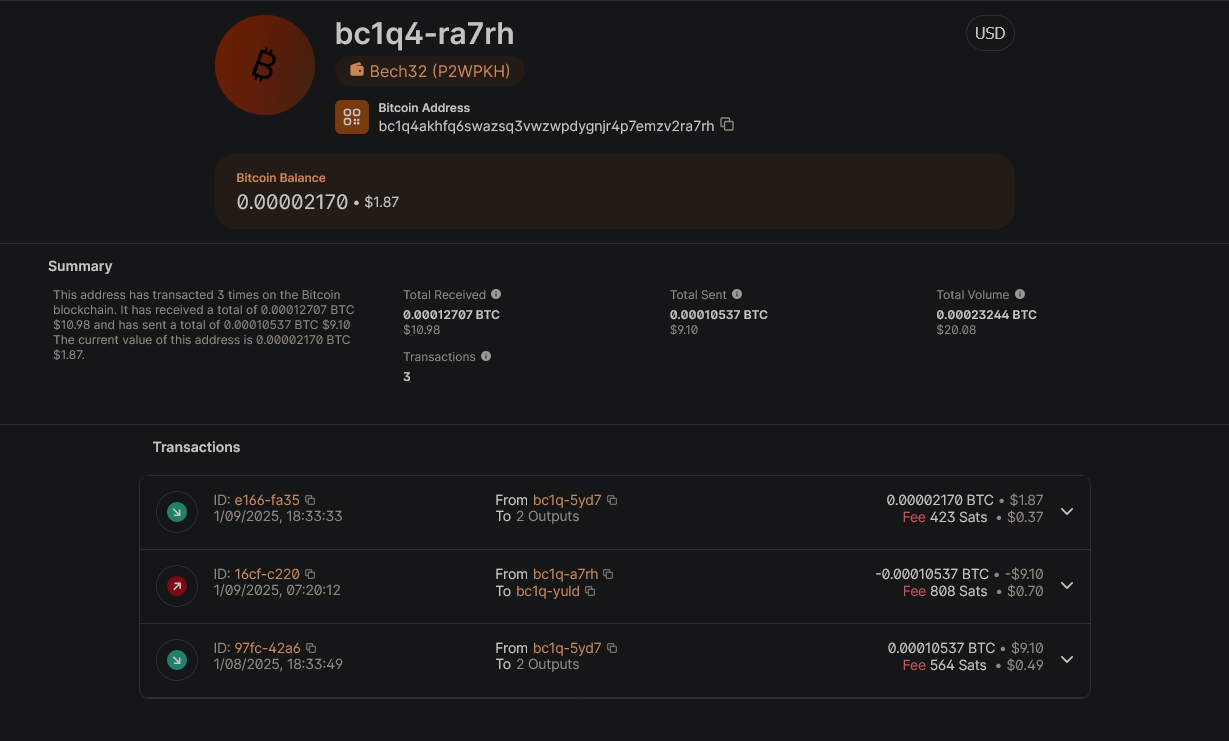
Task: Open transaction link 16cf-c220
Action: click(x=267, y=574)
